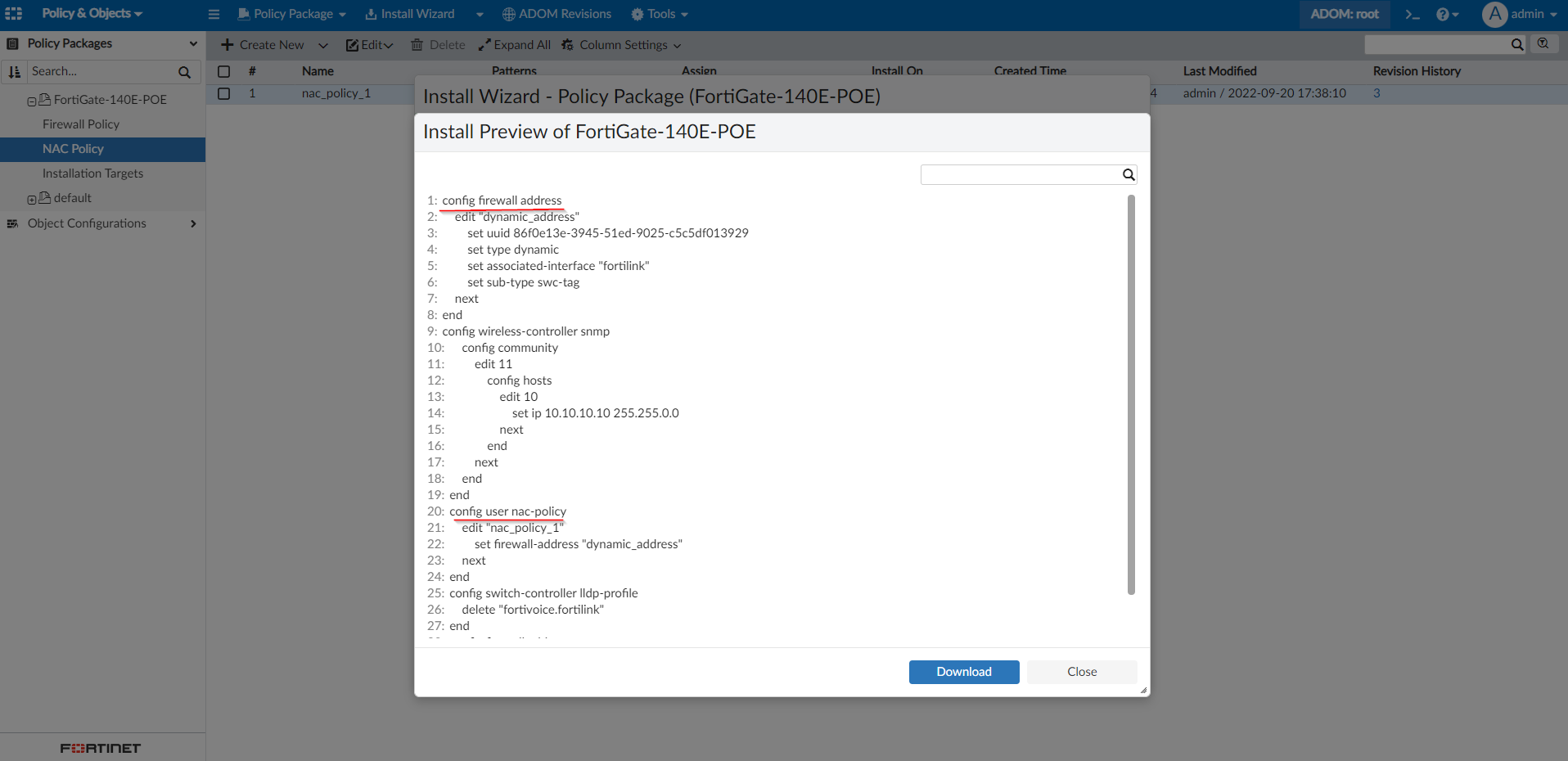The width and height of the screenshot is (1568, 761).
Task: Click line 14 'set ip 10.10.10.10 255.255.0.0'
Action: [x=596, y=413]
